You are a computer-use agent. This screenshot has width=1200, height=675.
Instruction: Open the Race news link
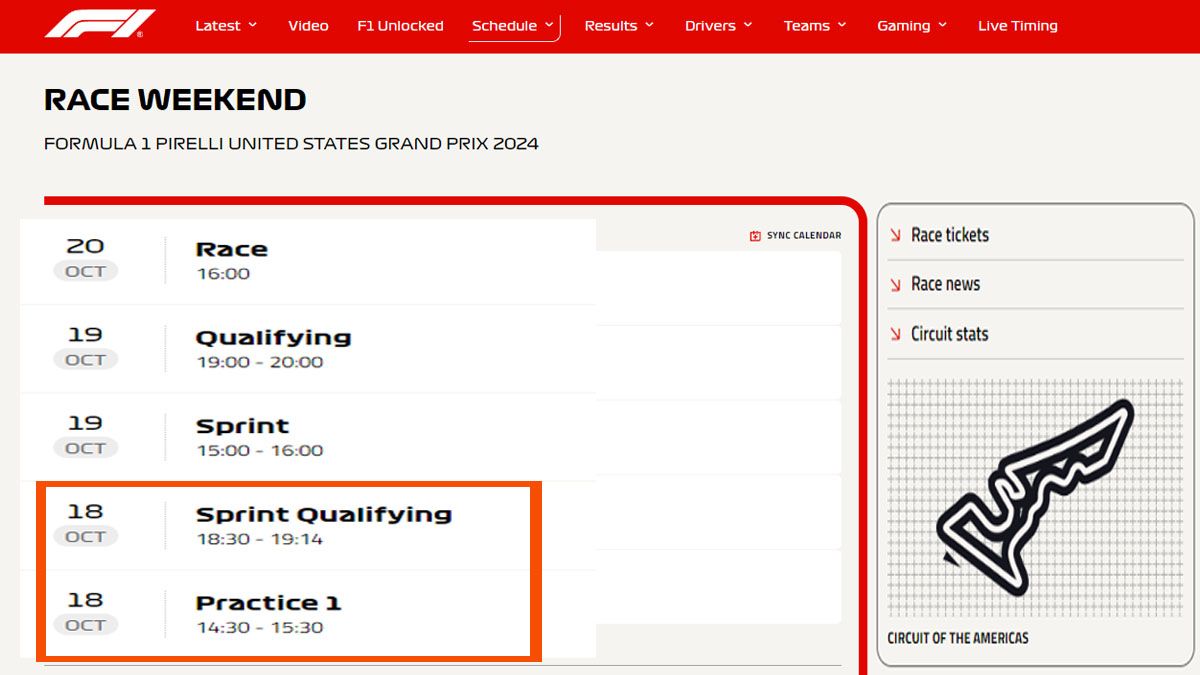pos(945,284)
